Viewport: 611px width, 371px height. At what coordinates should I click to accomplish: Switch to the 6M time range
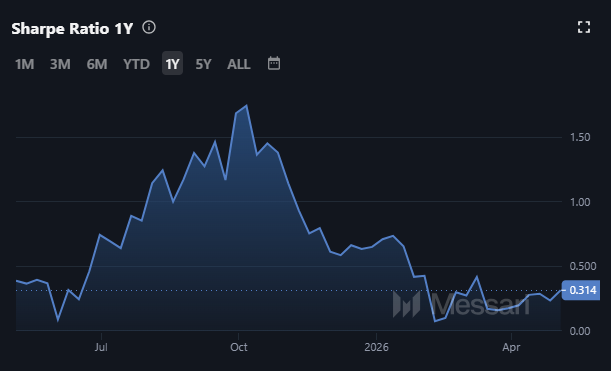[x=97, y=64]
